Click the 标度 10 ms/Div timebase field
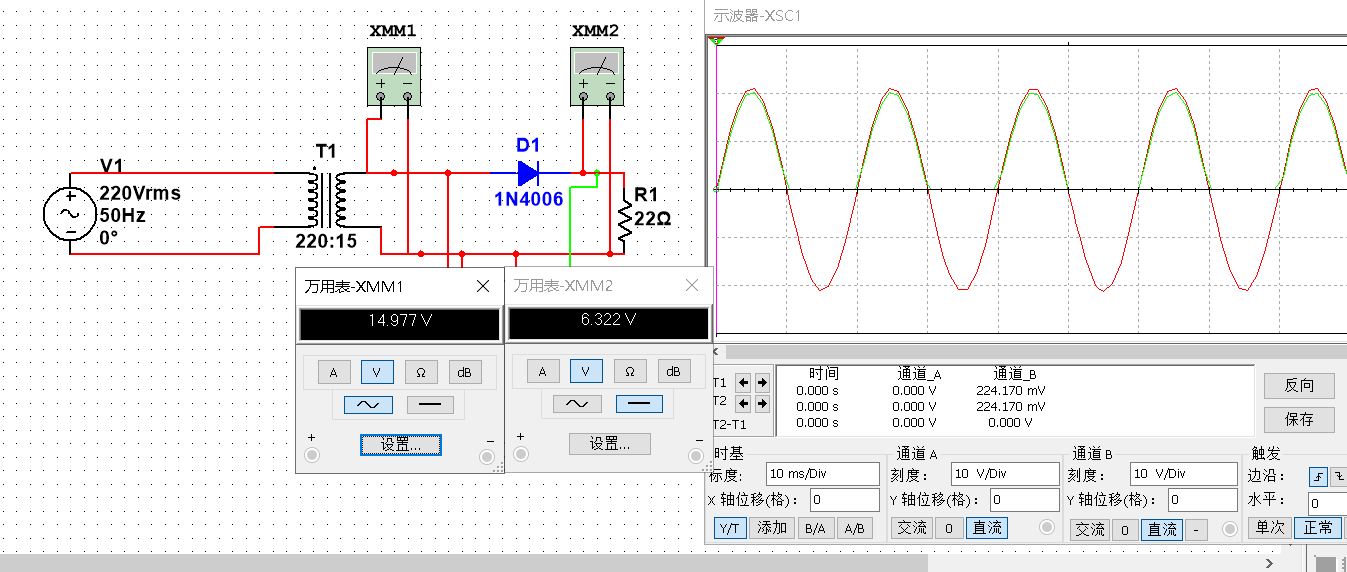 (x=823, y=474)
